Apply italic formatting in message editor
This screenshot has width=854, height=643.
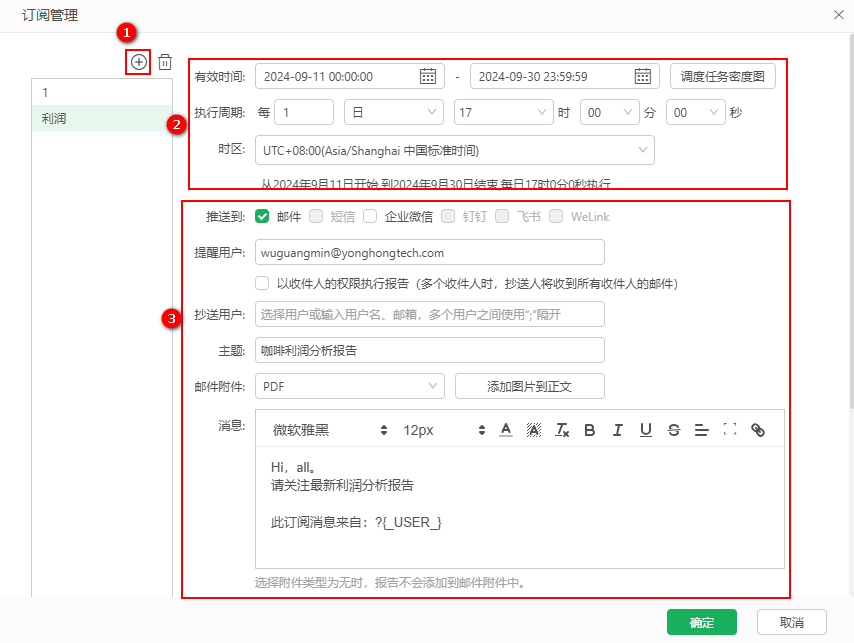coord(618,430)
